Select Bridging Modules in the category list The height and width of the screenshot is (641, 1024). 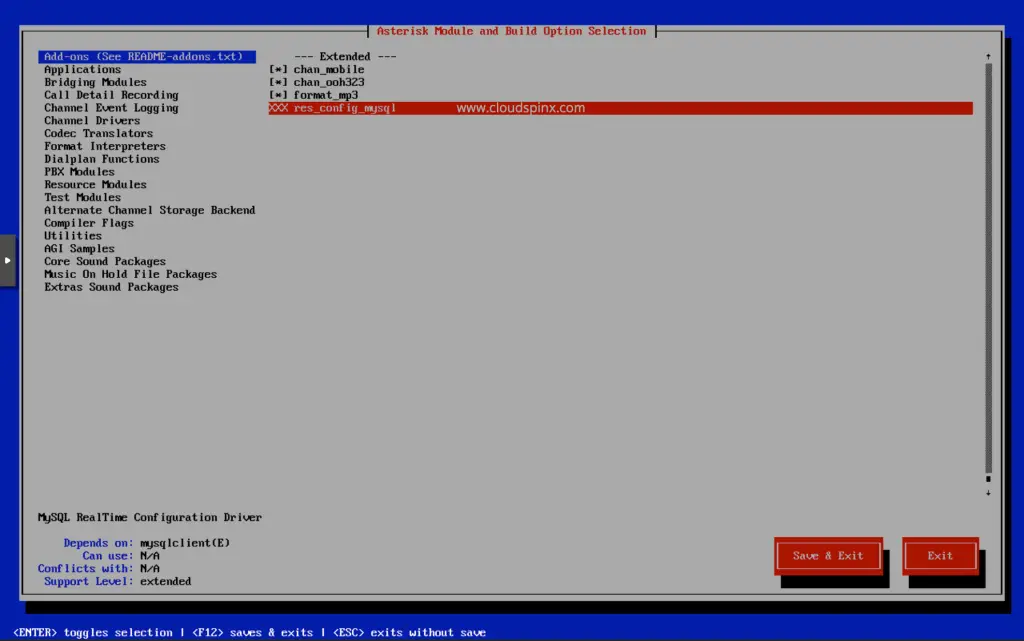tap(94, 82)
